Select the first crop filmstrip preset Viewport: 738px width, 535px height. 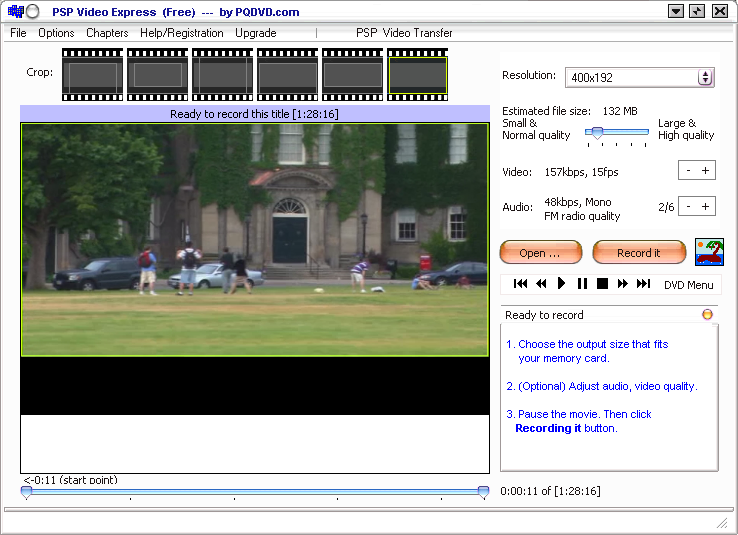tap(92, 74)
